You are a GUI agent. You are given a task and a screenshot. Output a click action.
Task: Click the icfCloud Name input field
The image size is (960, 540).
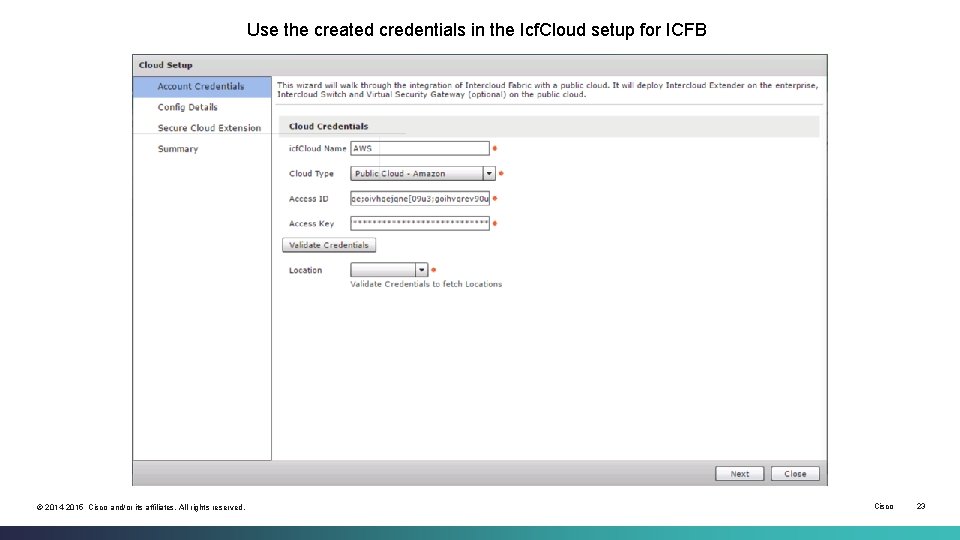[x=420, y=148]
